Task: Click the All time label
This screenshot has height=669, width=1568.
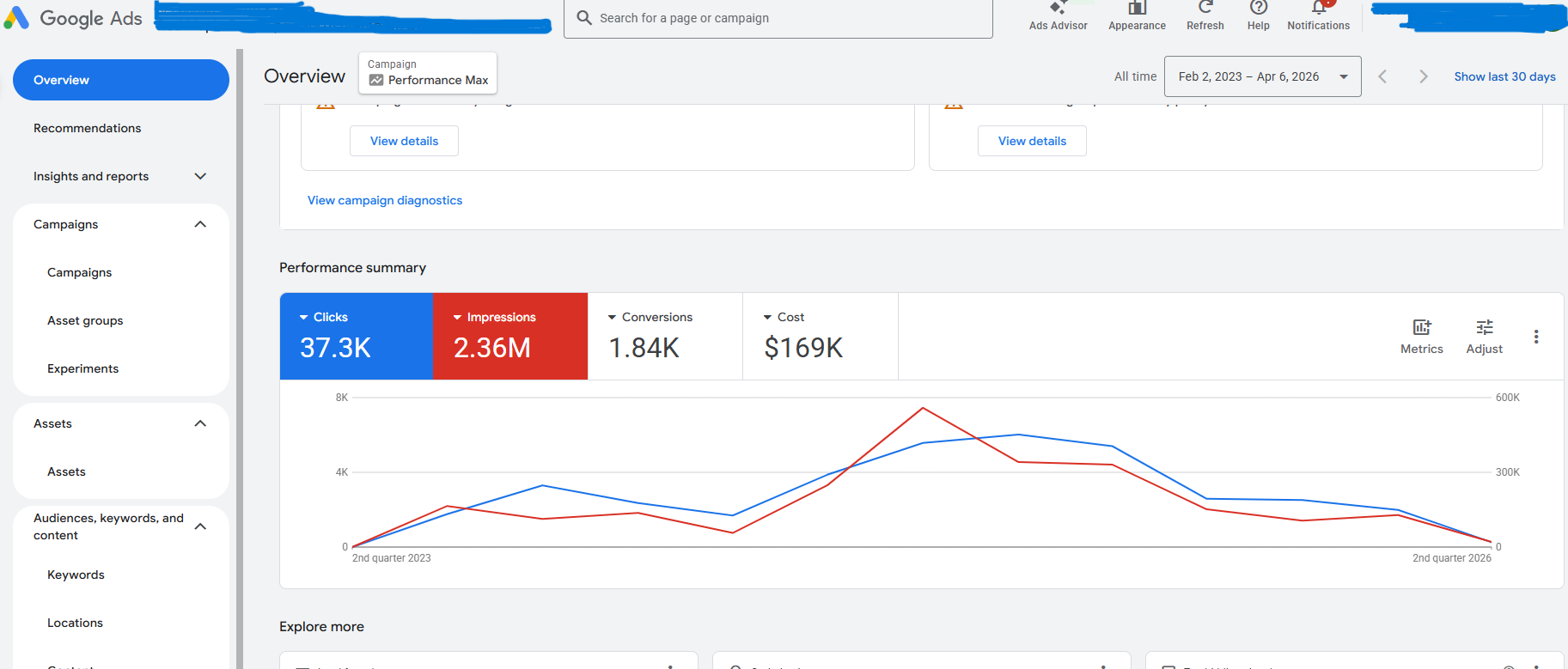Action: coord(1135,76)
